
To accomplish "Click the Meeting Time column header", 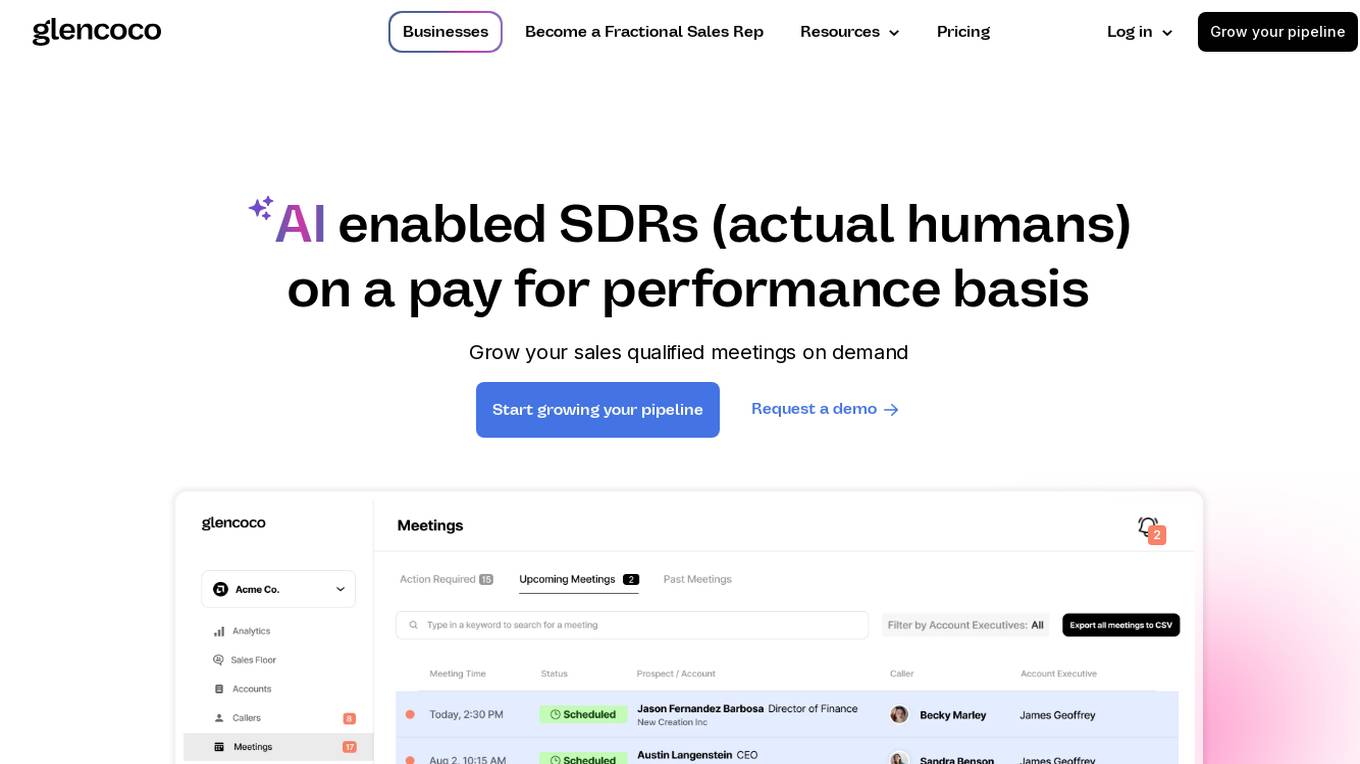I will pos(458,673).
